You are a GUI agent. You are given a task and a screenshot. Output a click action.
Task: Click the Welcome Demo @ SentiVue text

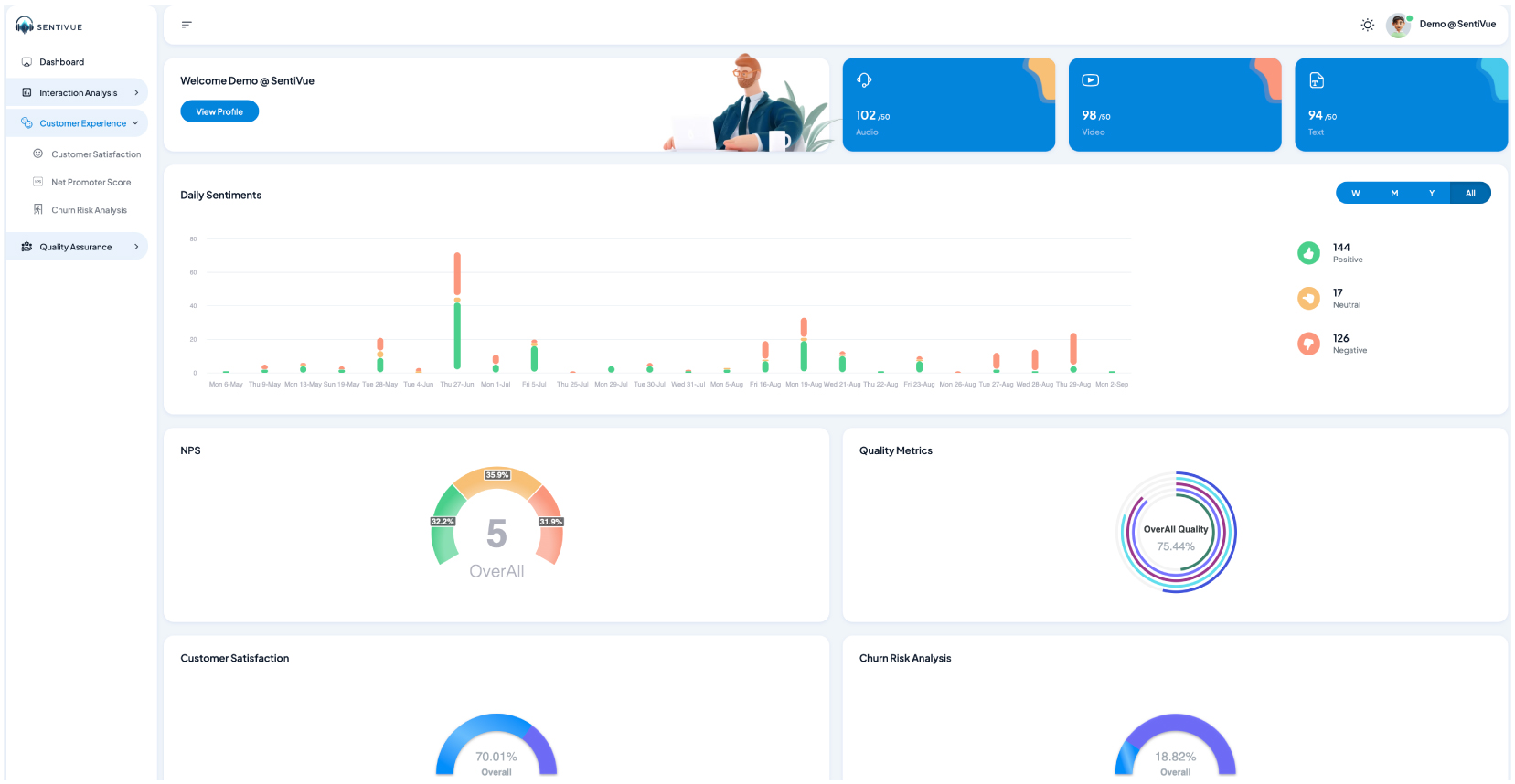tap(247, 81)
